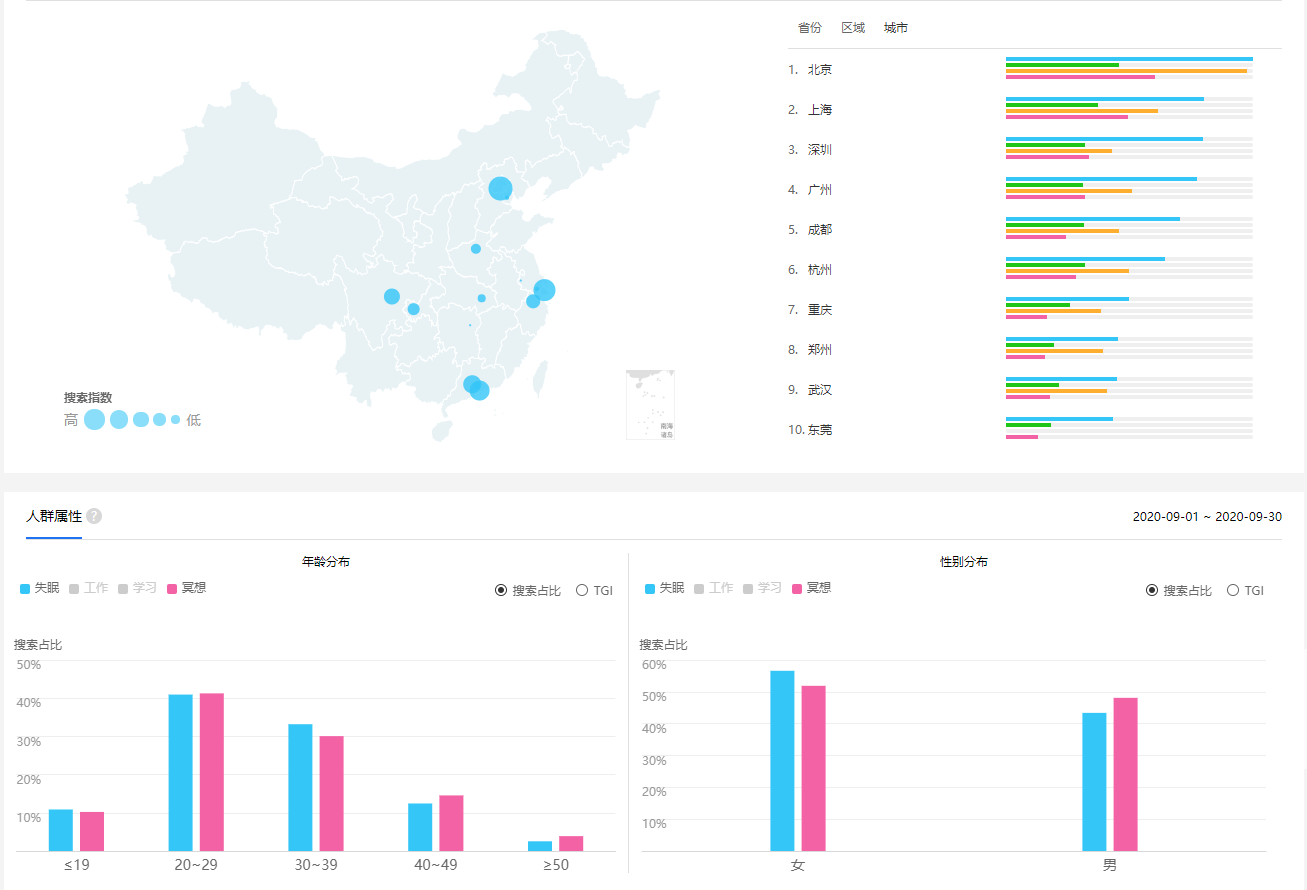Image resolution: width=1307 pixels, height=890 pixels.
Task: Switch to the 省份 tab
Action: coord(810,28)
